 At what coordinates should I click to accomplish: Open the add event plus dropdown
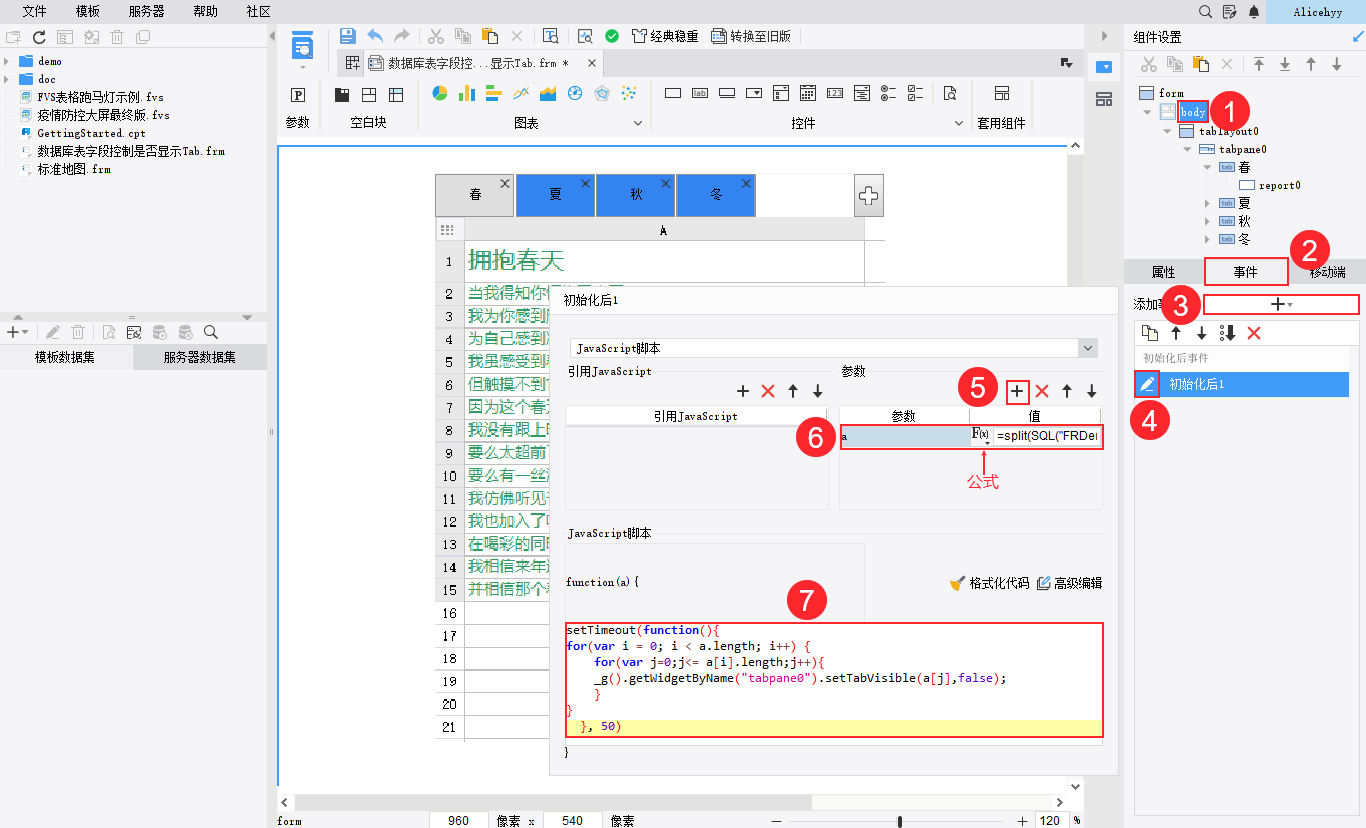pyautogui.click(x=1280, y=304)
